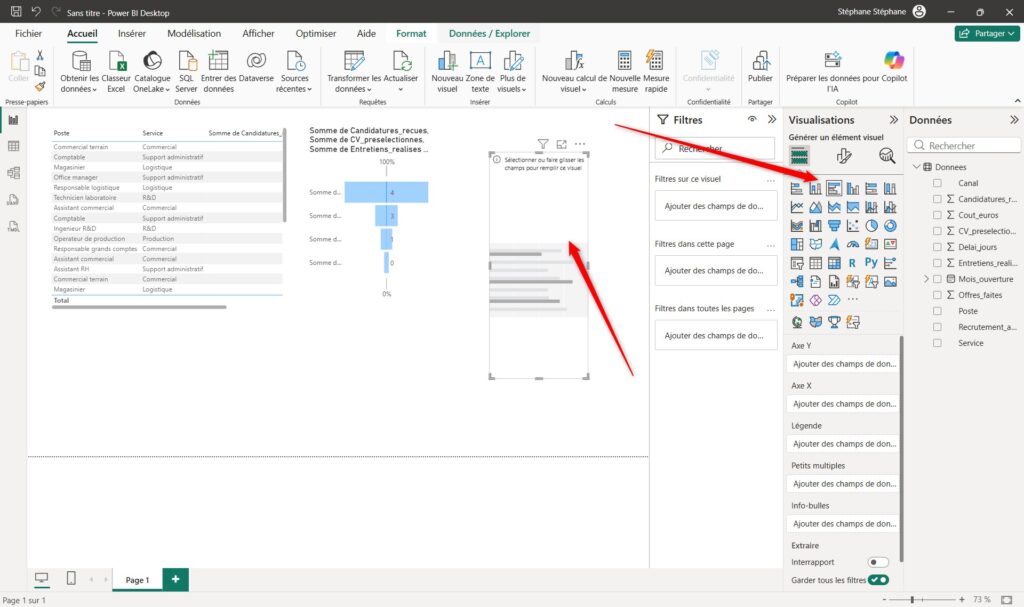Select the Page 1 tab
1024x607 pixels.
[x=137, y=580]
